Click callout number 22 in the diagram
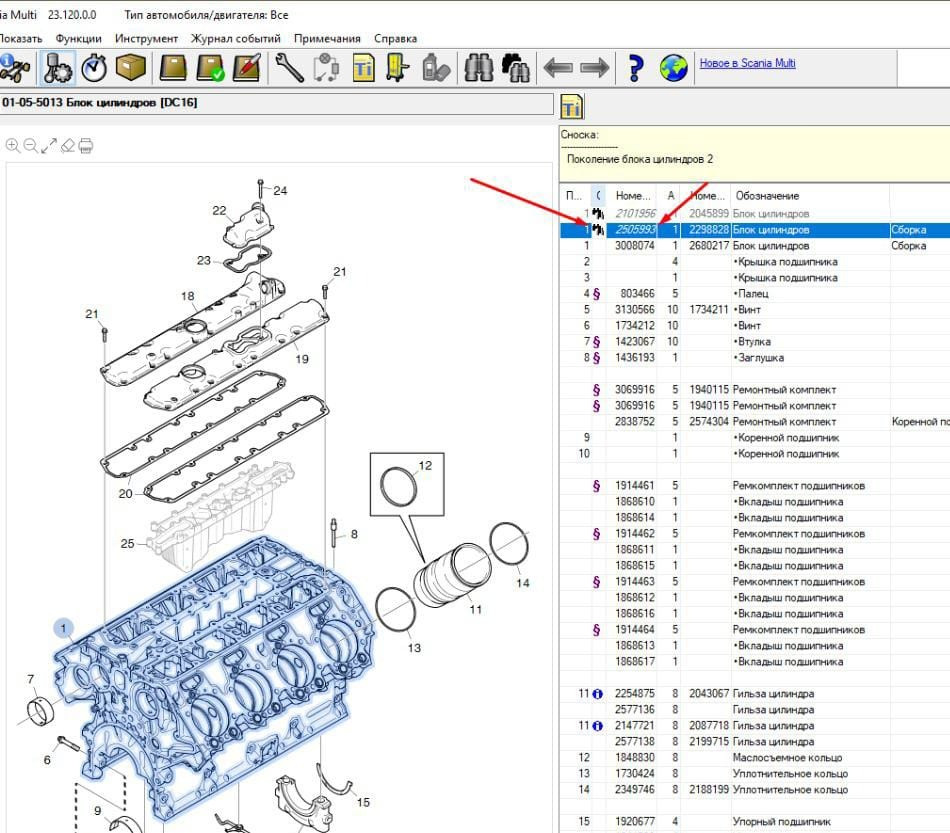Viewport: 950px width, 833px height. tap(219, 210)
